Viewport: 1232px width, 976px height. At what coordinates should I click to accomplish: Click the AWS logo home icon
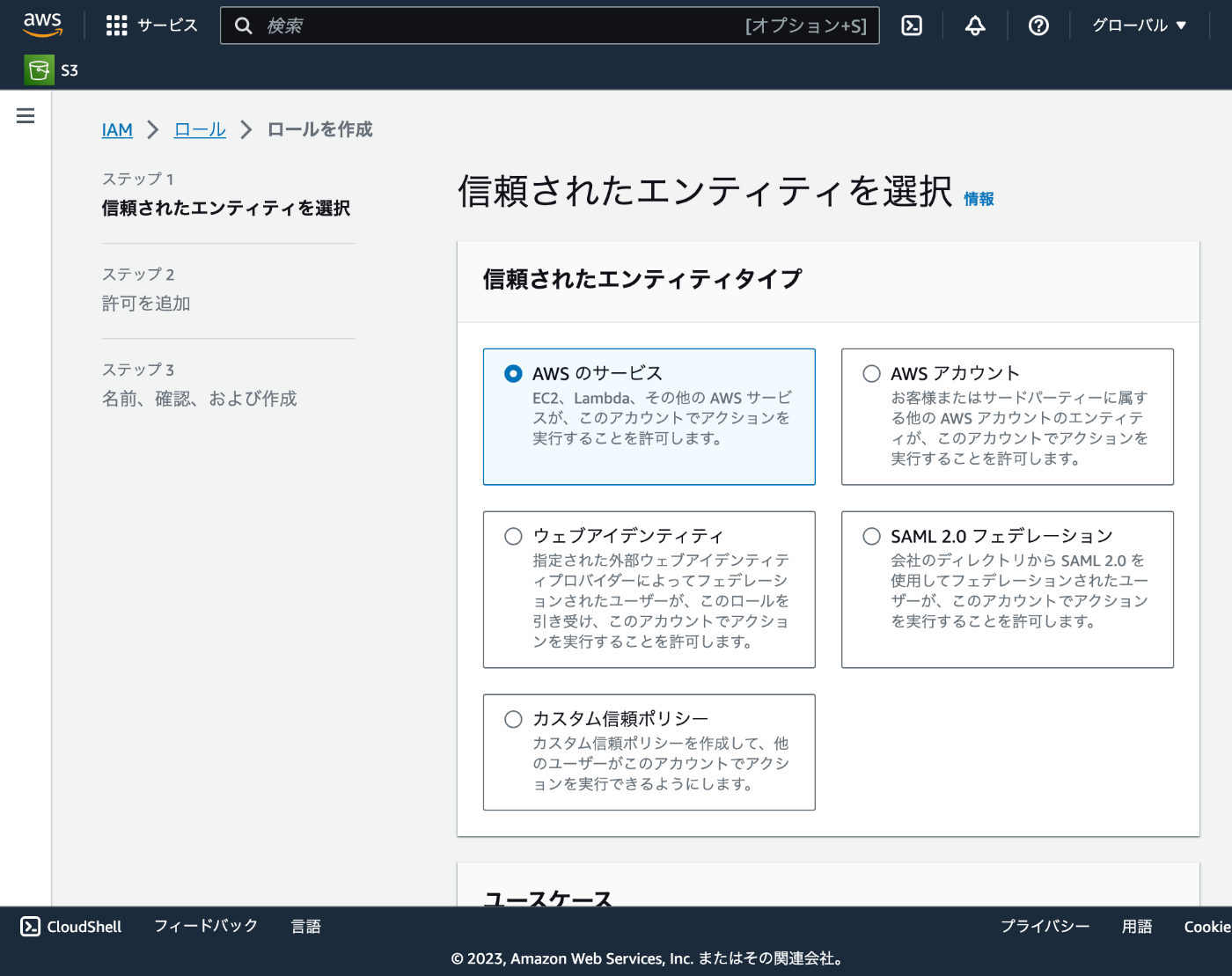(42, 25)
